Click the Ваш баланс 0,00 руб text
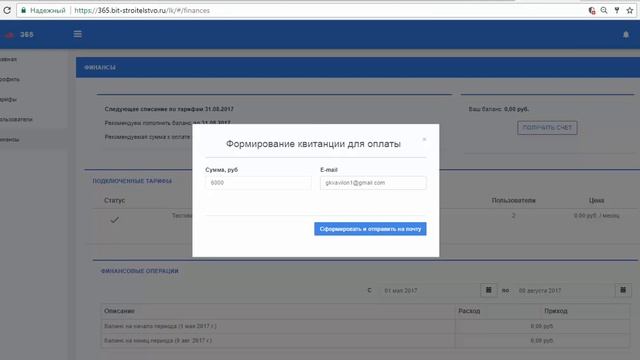The width and height of the screenshot is (640, 360). tap(499, 109)
